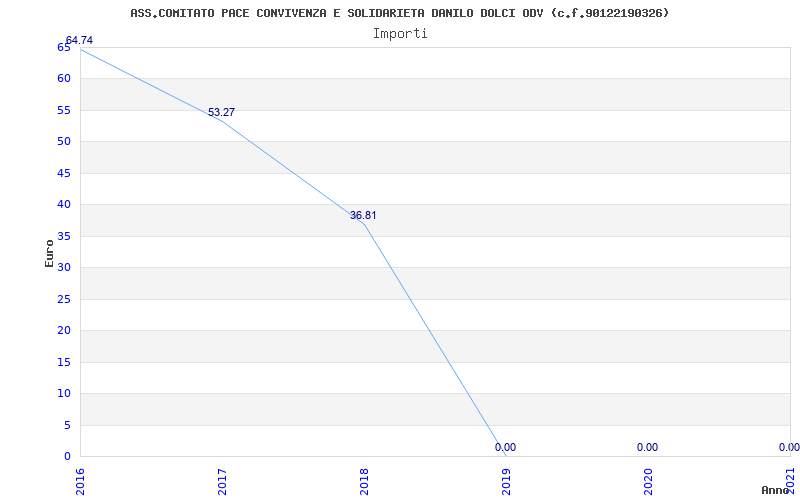Screen dimensions: 800x500
Task: Click the 50 tick on Euro axis
Action: click(x=63, y=141)
